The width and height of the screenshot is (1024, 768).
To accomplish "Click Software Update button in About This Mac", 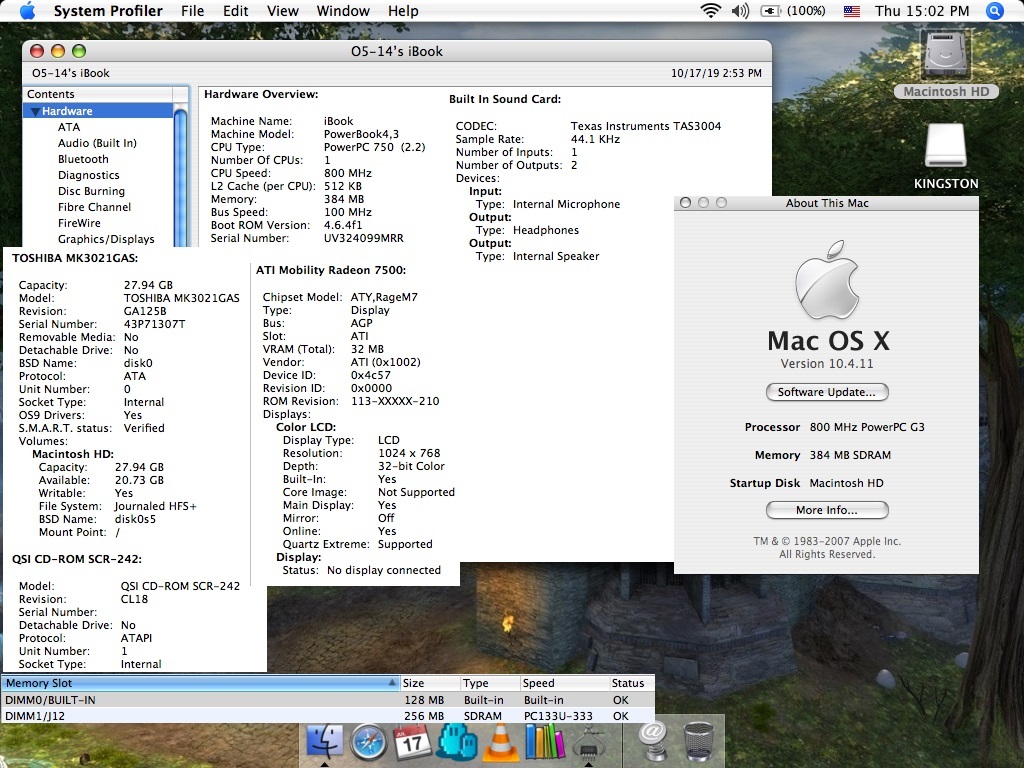I will tap(827, 392).
